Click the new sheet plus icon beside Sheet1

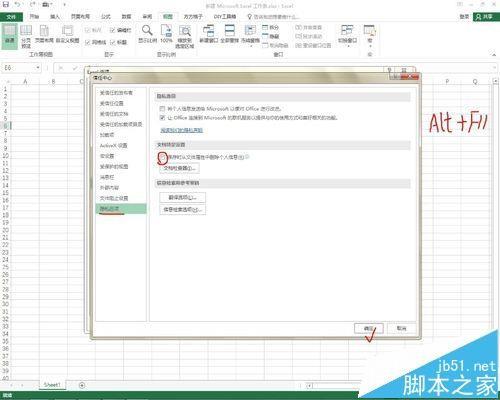(x=82, y=385)
